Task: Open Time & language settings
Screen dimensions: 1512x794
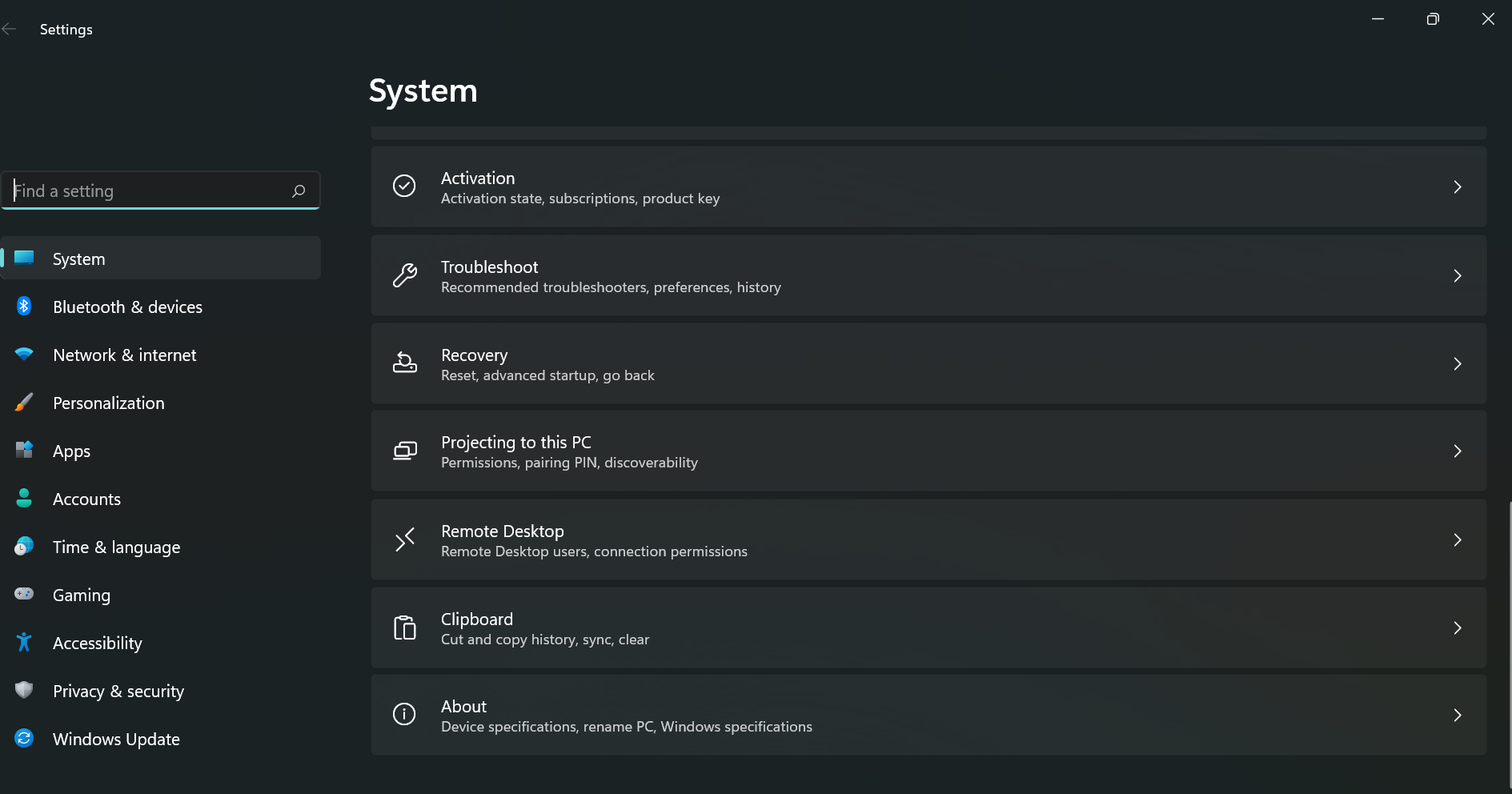Action: click(x=160, y=547)
